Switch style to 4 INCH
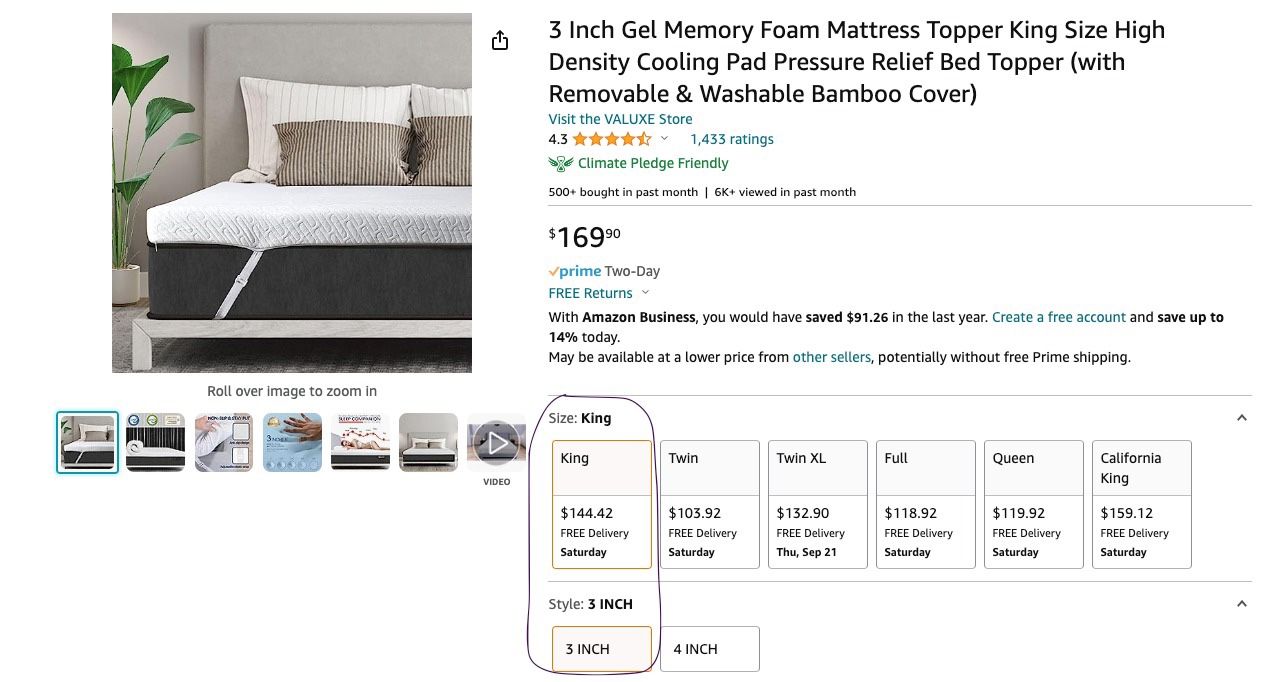1274x682 pixels. pos(709,648)
